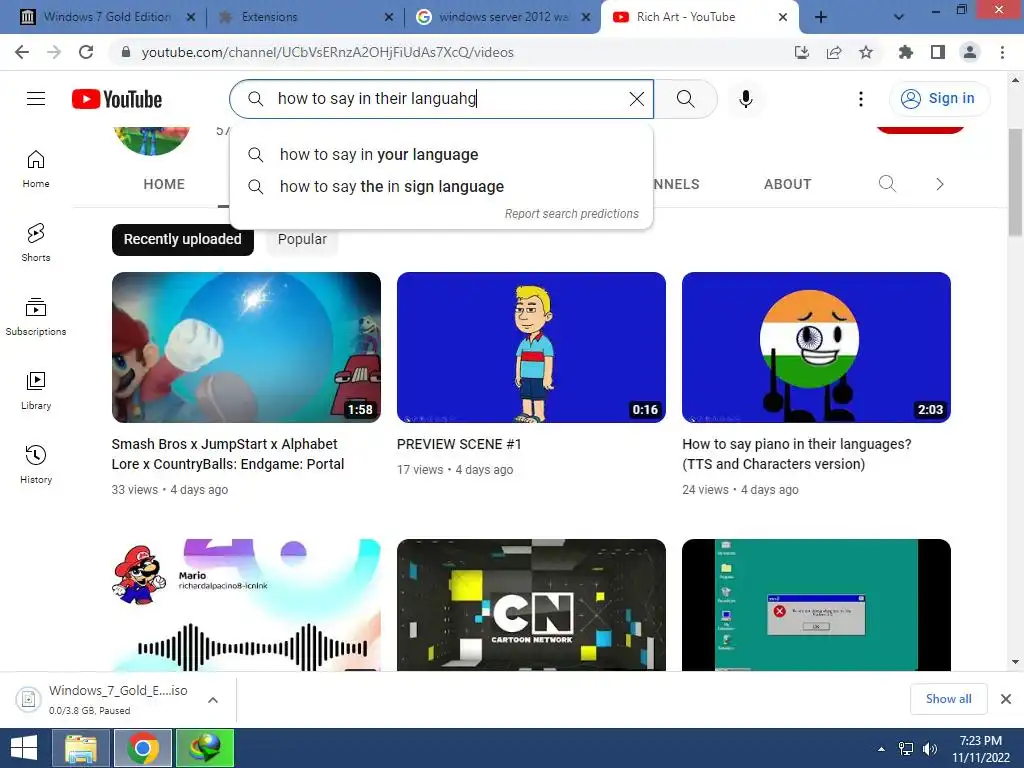Screen dimensions: 1024x768
Task: Open PREVIEW SCENE #1 video title
Action: [x=459, y=444]
